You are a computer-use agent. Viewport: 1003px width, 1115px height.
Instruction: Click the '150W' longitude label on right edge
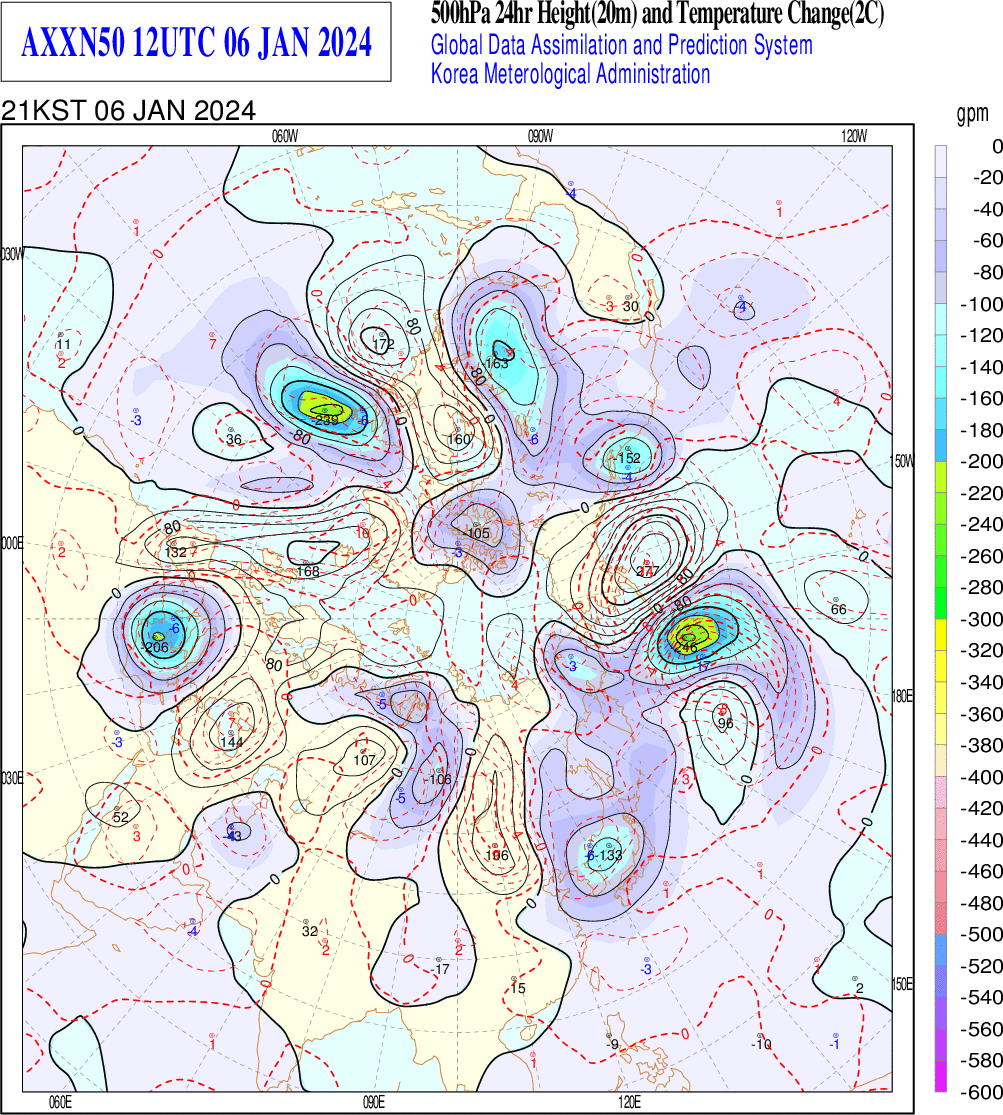[903, 462]
